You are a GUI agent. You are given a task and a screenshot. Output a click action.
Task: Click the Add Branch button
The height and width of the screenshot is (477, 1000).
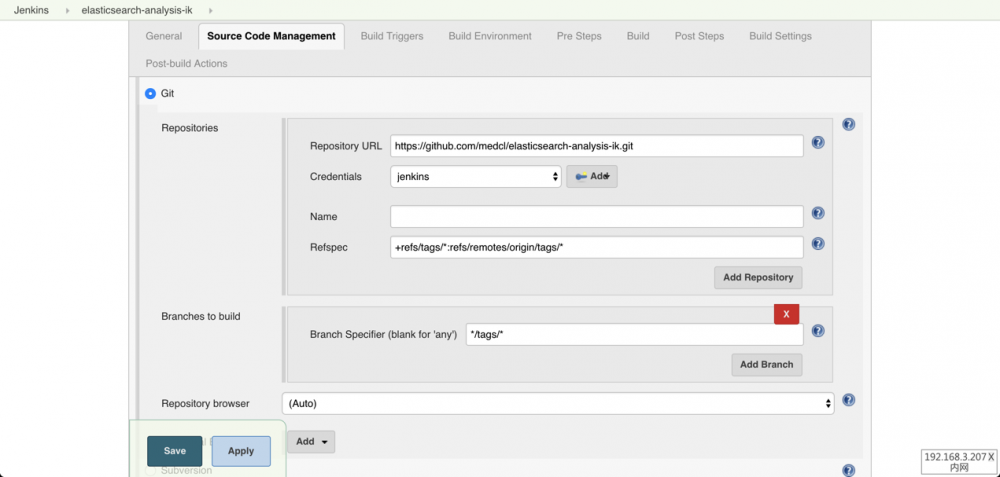[x=766, y=365]
